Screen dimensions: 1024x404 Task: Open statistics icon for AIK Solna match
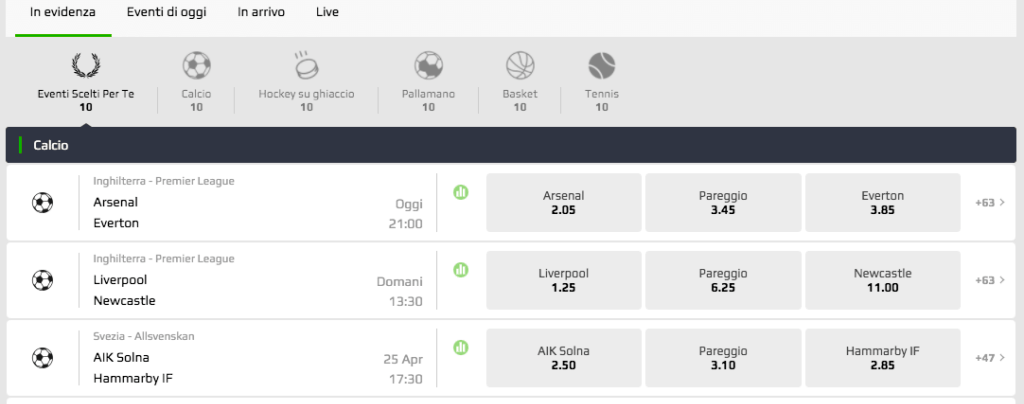tap(461, 348)
